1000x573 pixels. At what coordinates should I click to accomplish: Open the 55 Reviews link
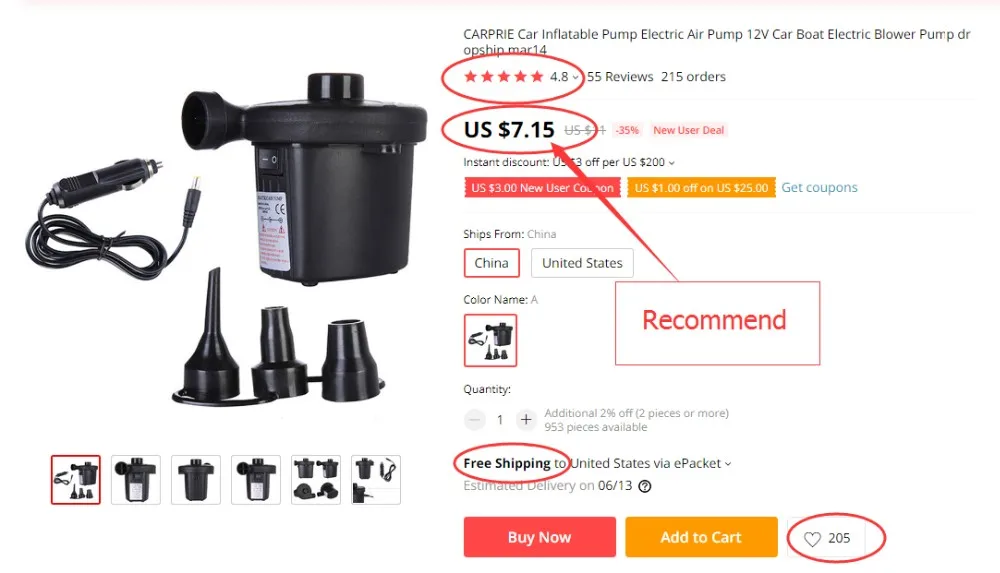click(x=620, y=77)
